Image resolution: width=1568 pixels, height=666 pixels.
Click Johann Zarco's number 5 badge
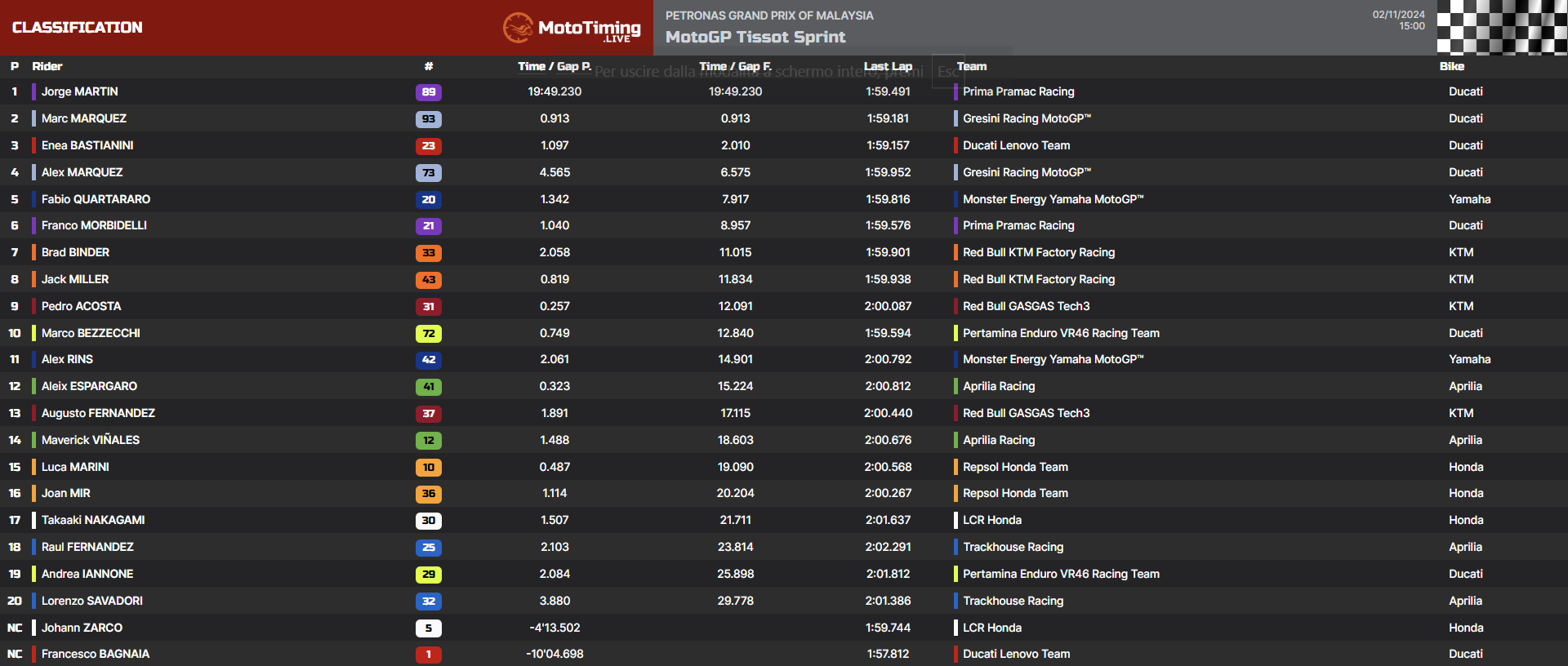(429, 628)
